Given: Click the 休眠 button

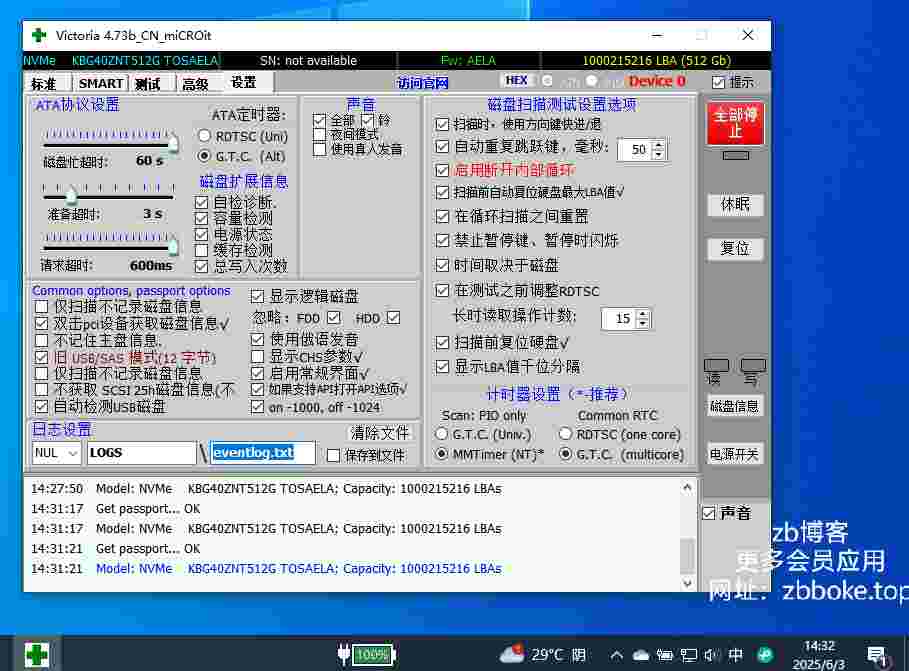Looking at the screenshot, I should click(735, 204).
